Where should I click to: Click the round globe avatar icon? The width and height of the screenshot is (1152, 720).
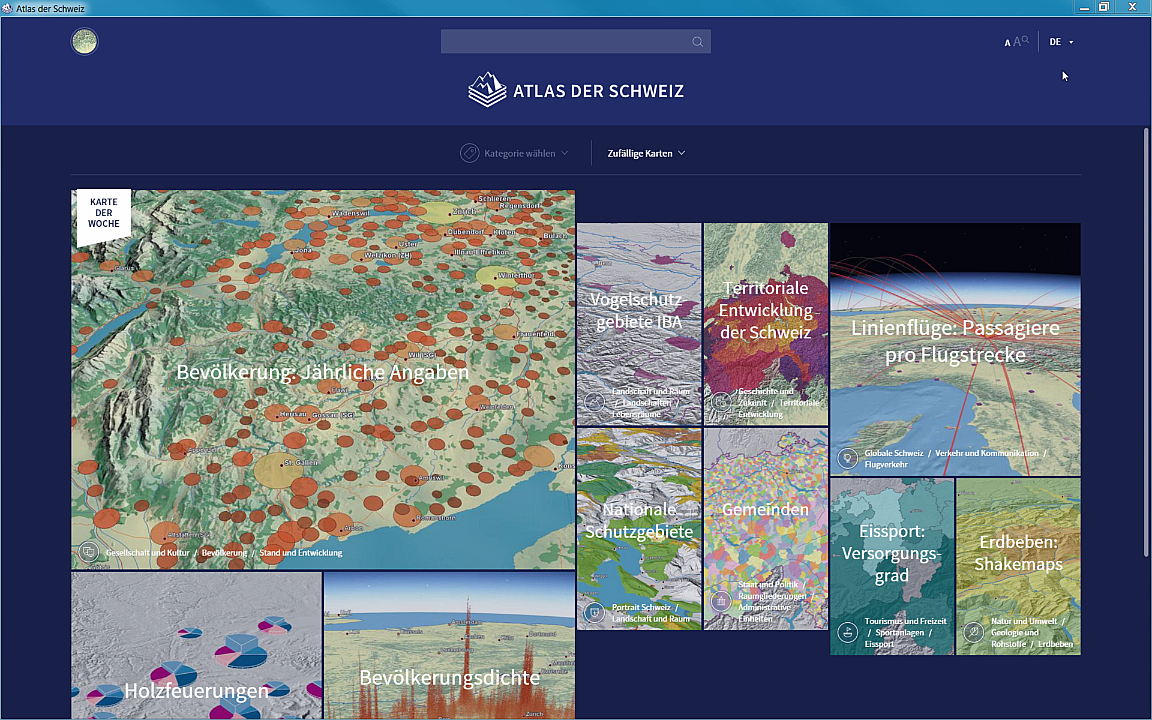(84, 41)
